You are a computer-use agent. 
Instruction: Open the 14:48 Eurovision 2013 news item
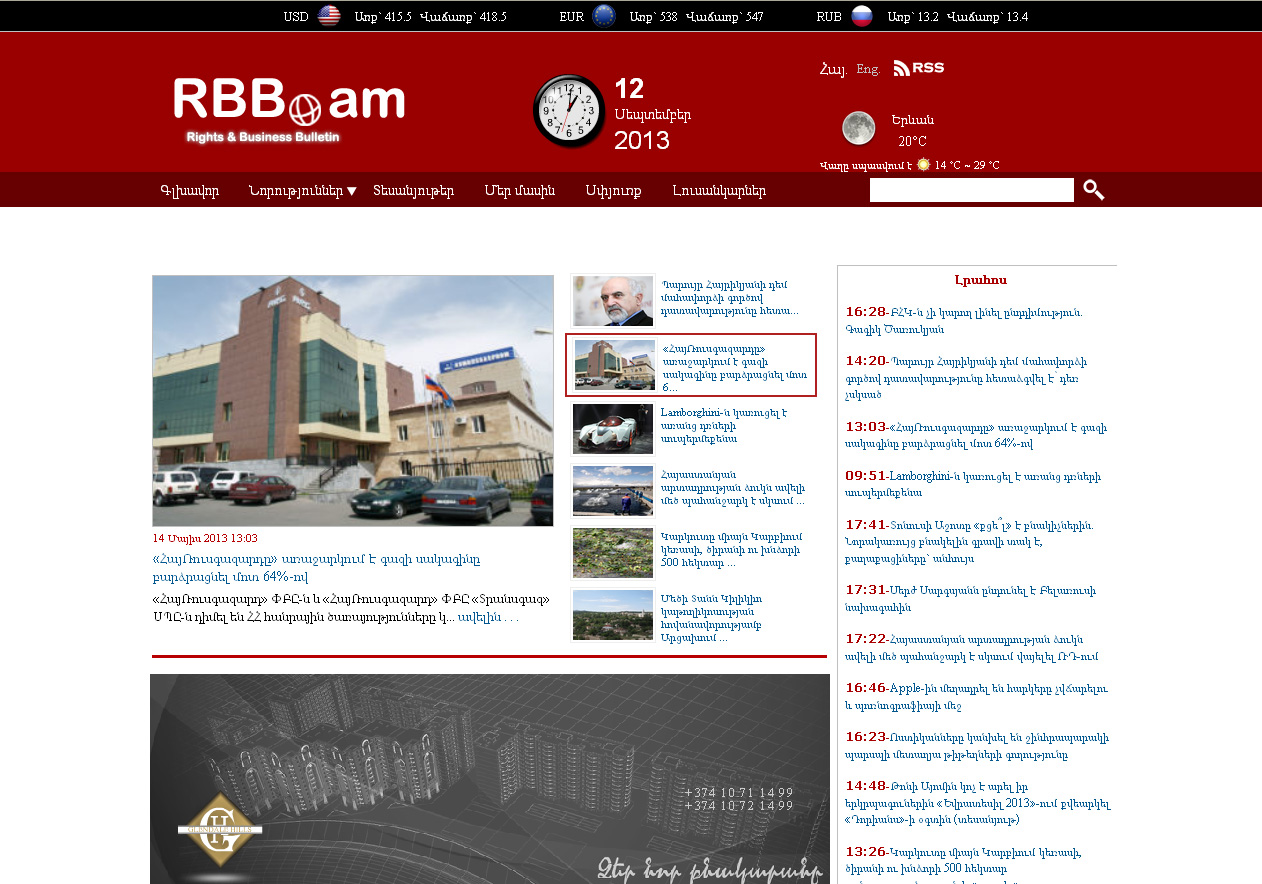[978, 802]
